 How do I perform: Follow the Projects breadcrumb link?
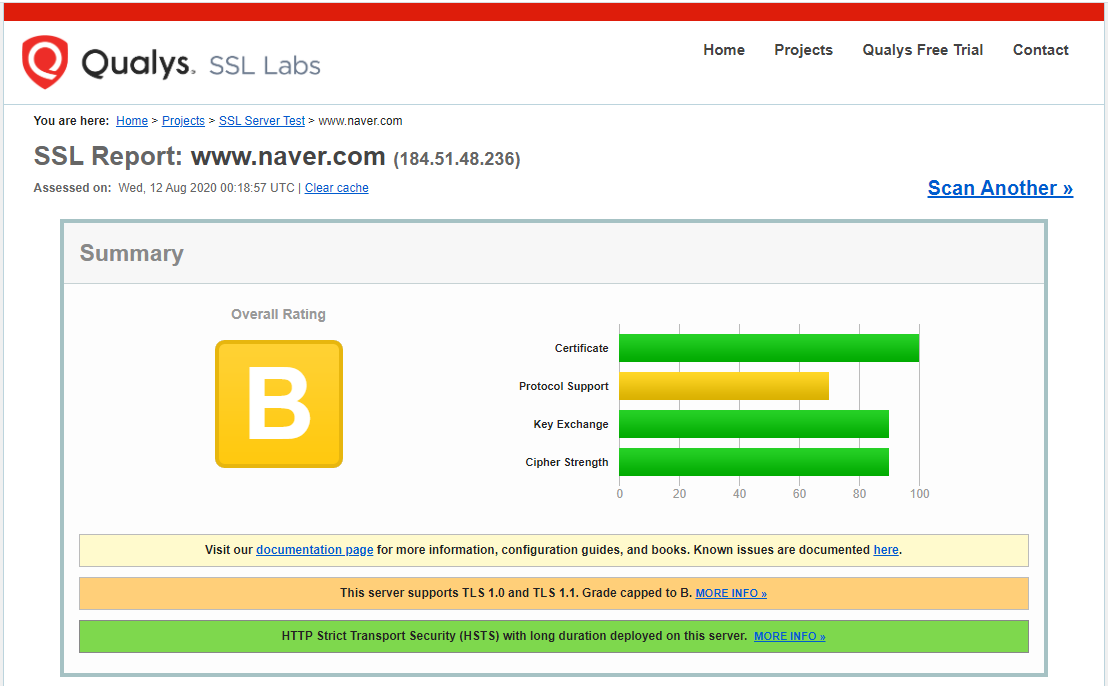pos(183,121)
